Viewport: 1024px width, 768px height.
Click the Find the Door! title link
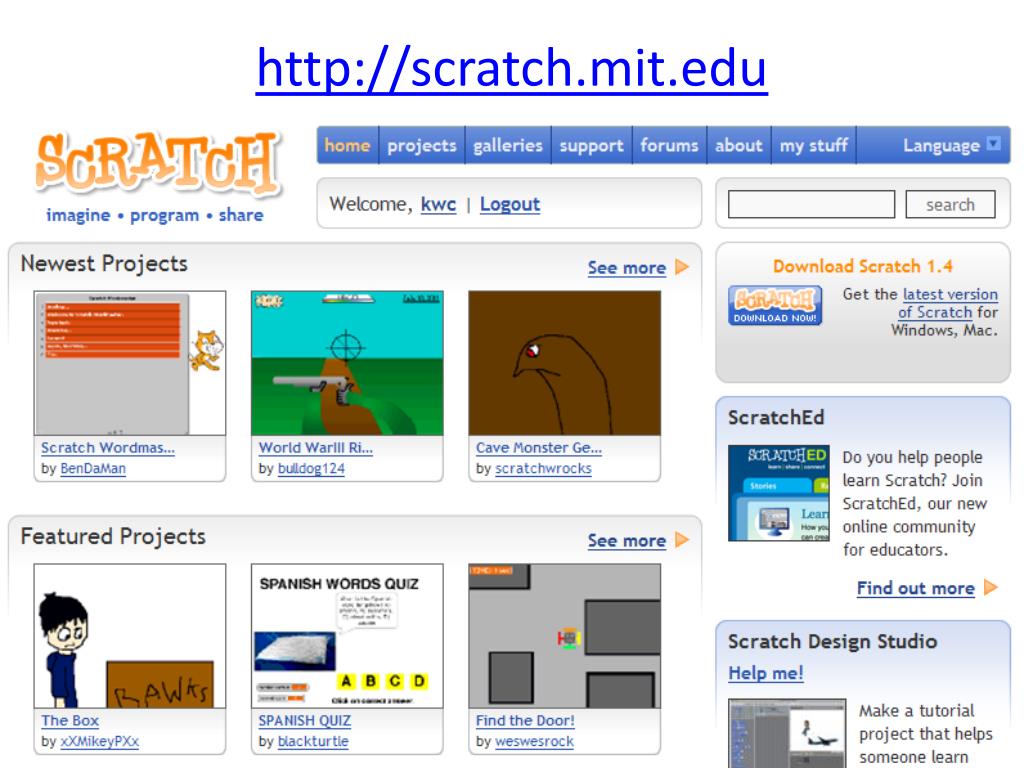click(525, 721)
